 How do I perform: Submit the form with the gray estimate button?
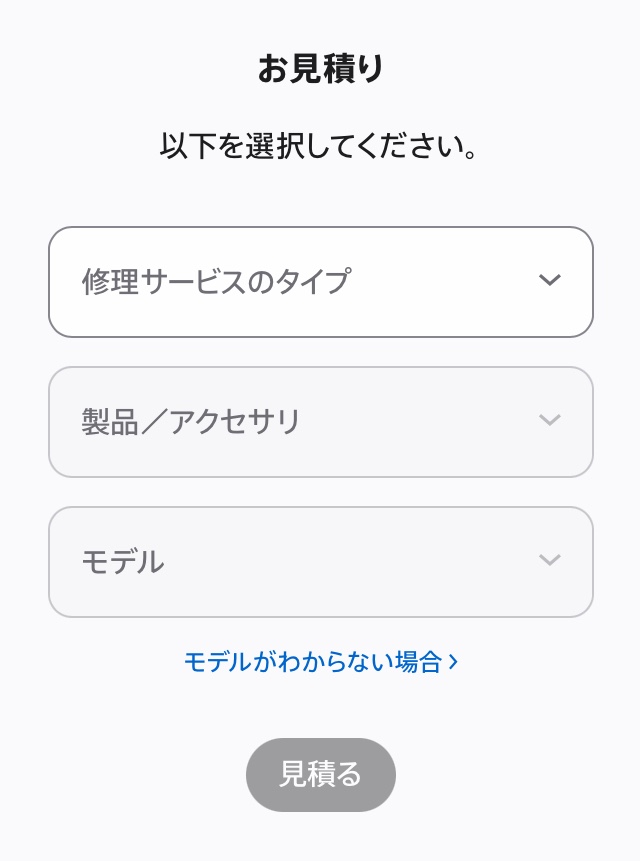tap(320, 775)
